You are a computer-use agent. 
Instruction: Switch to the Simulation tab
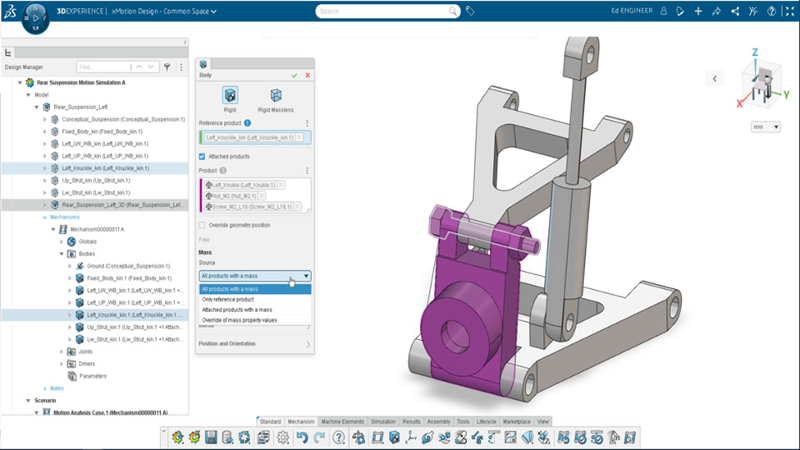tap(384, 423)
